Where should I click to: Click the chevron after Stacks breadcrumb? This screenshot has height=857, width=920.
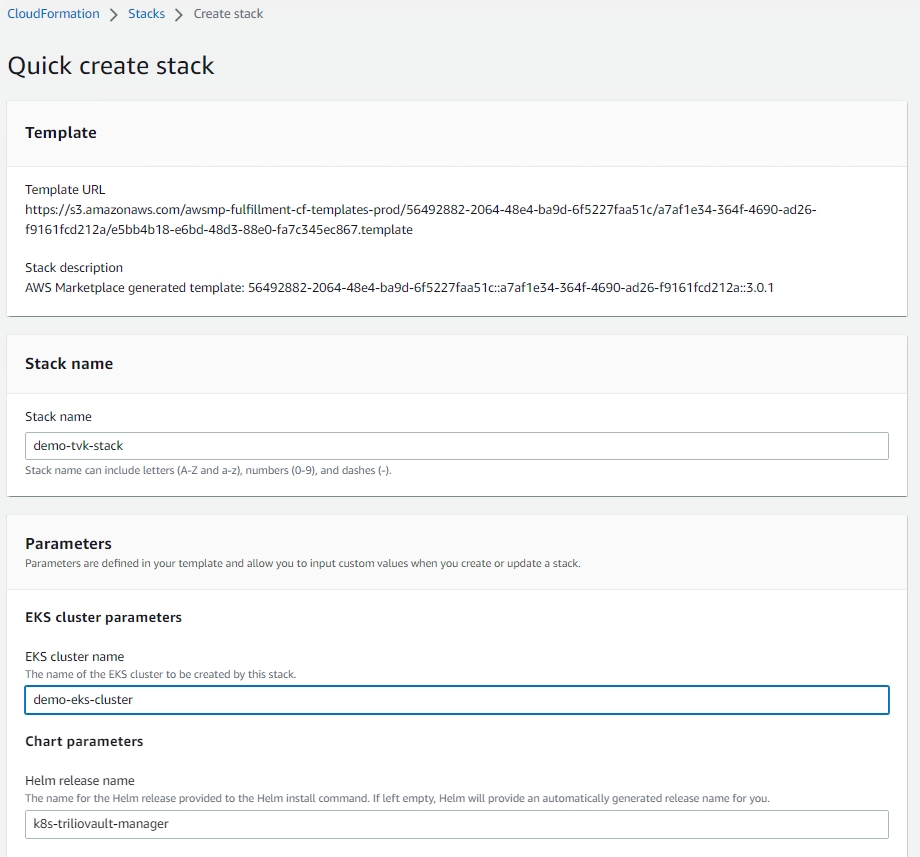pyautogui.click(x=179, y=15)
